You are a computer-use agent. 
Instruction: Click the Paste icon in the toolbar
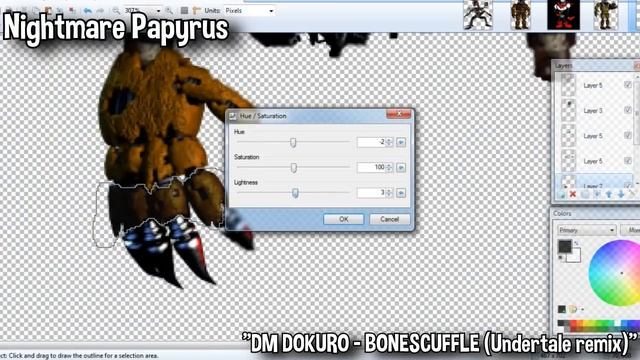coord(48,11)
